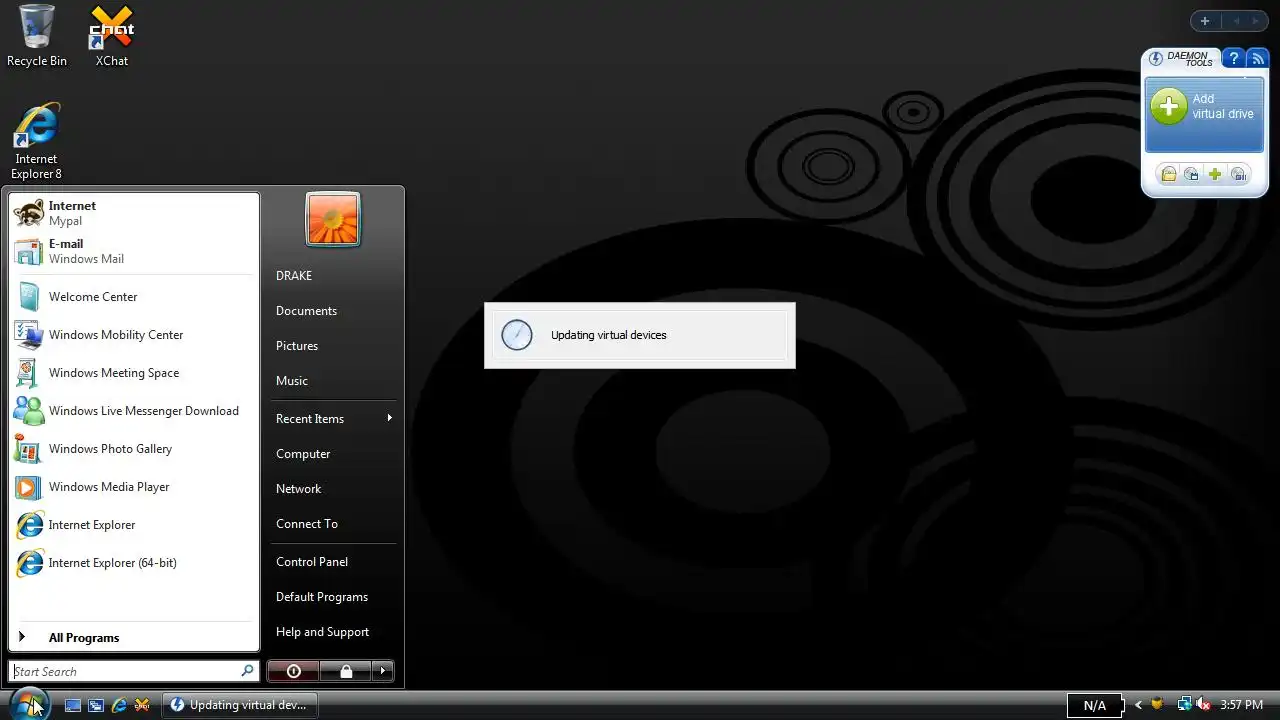Click 'Add virtual drive' text in gadget
The height and width of the screenshot is (720, 1280).
click(x=1222, y=106)
